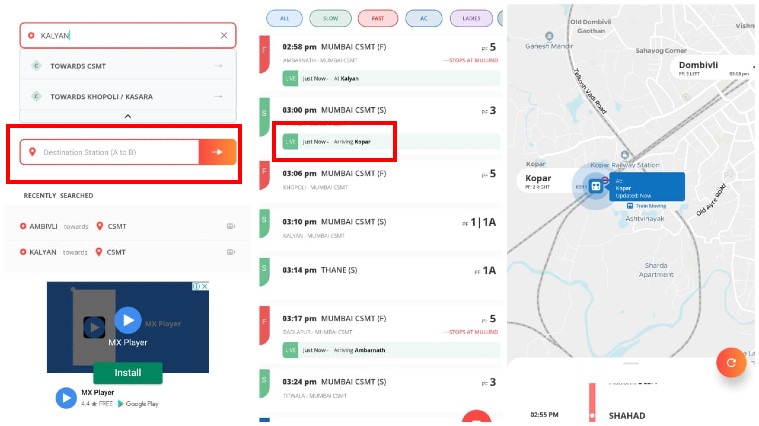This screenshot has width=759, height=426.
Task: Select the FAST trains filter
Action: coord(378,18)
